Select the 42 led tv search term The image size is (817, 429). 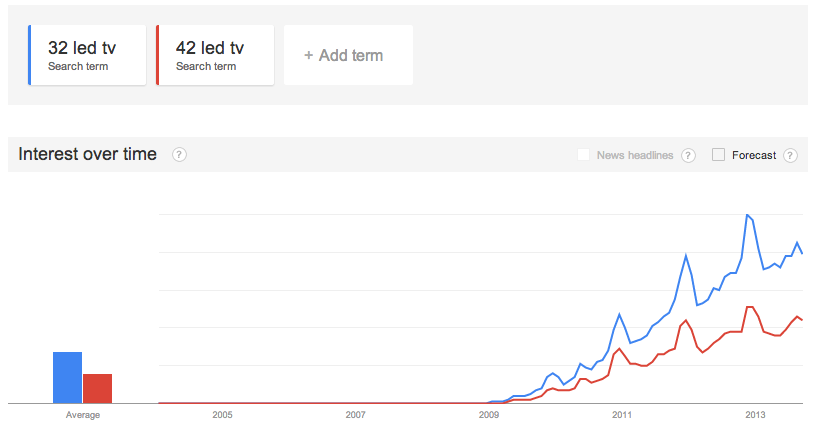point(215,55)
